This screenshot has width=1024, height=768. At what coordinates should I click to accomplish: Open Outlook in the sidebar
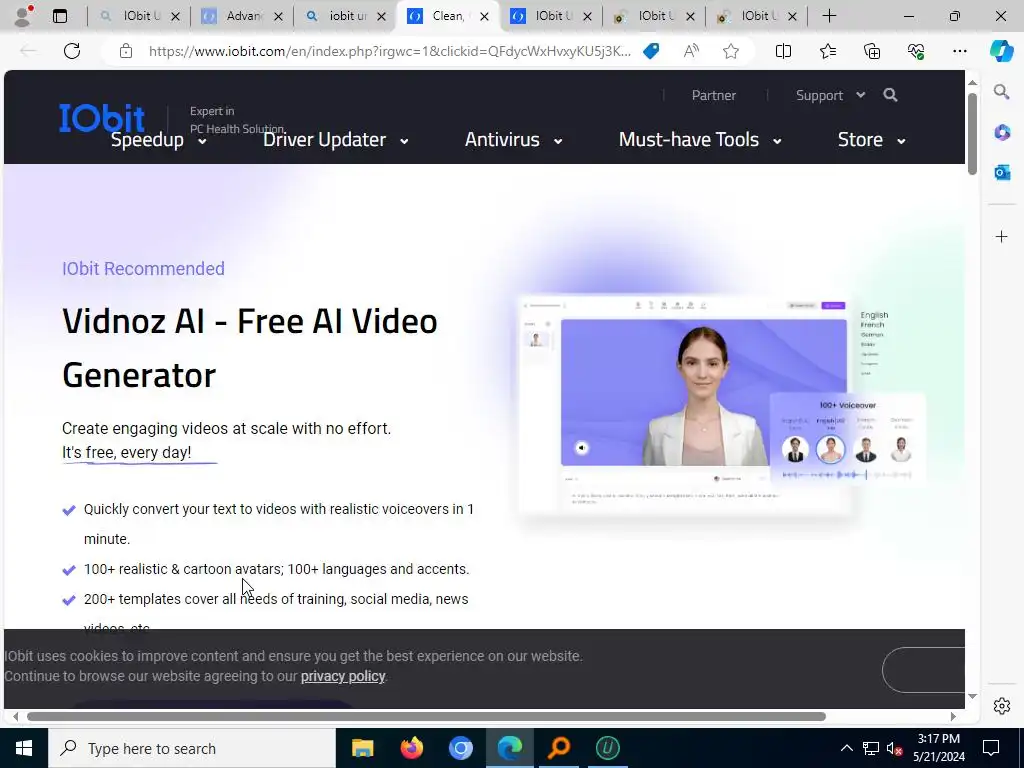pos(1002,172)
